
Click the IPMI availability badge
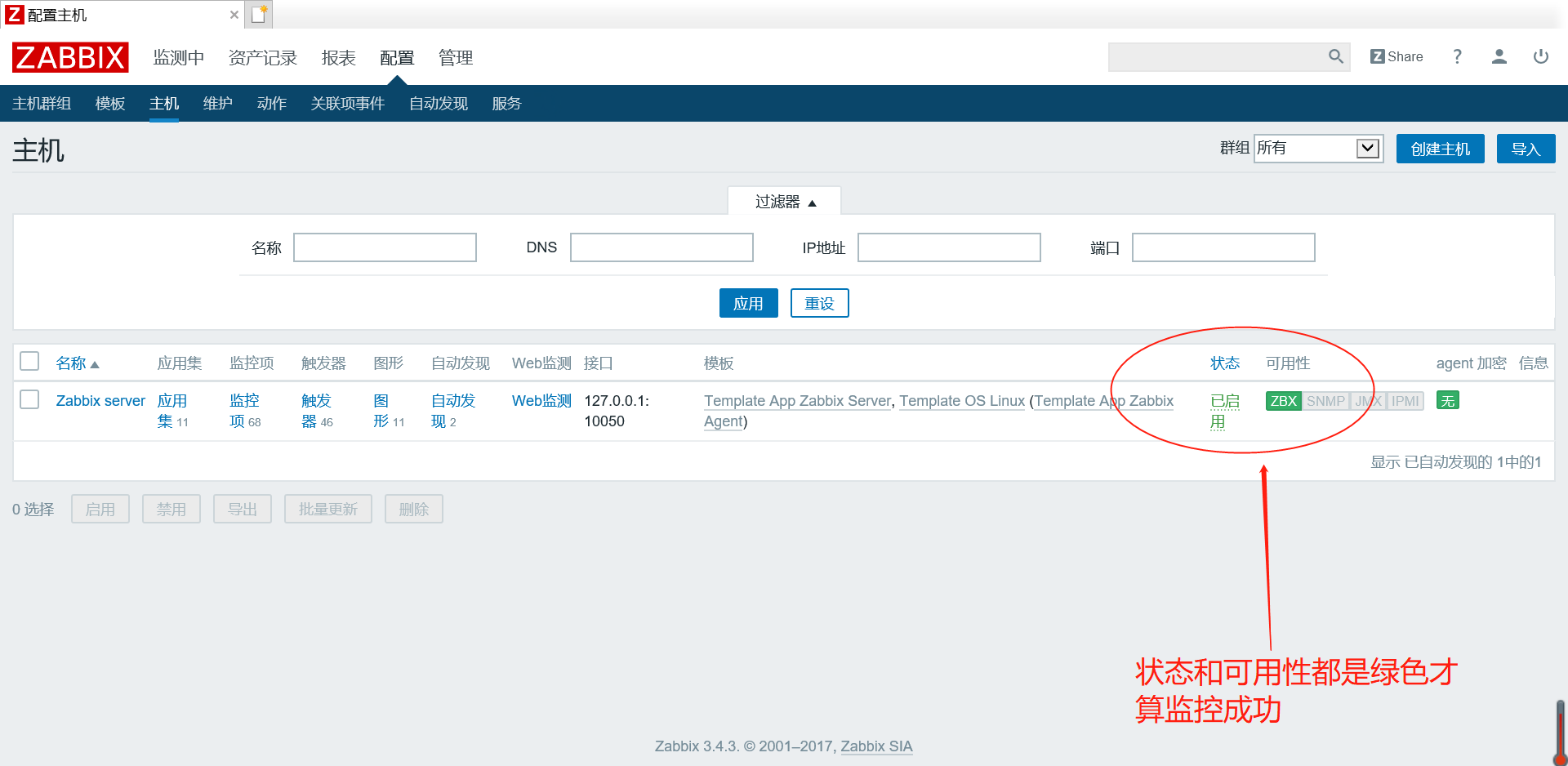pos(1405,401)
